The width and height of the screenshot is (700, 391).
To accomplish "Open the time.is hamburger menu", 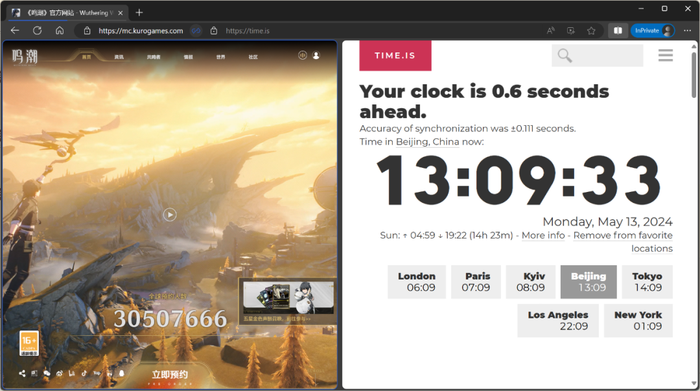I will [665, 55].
